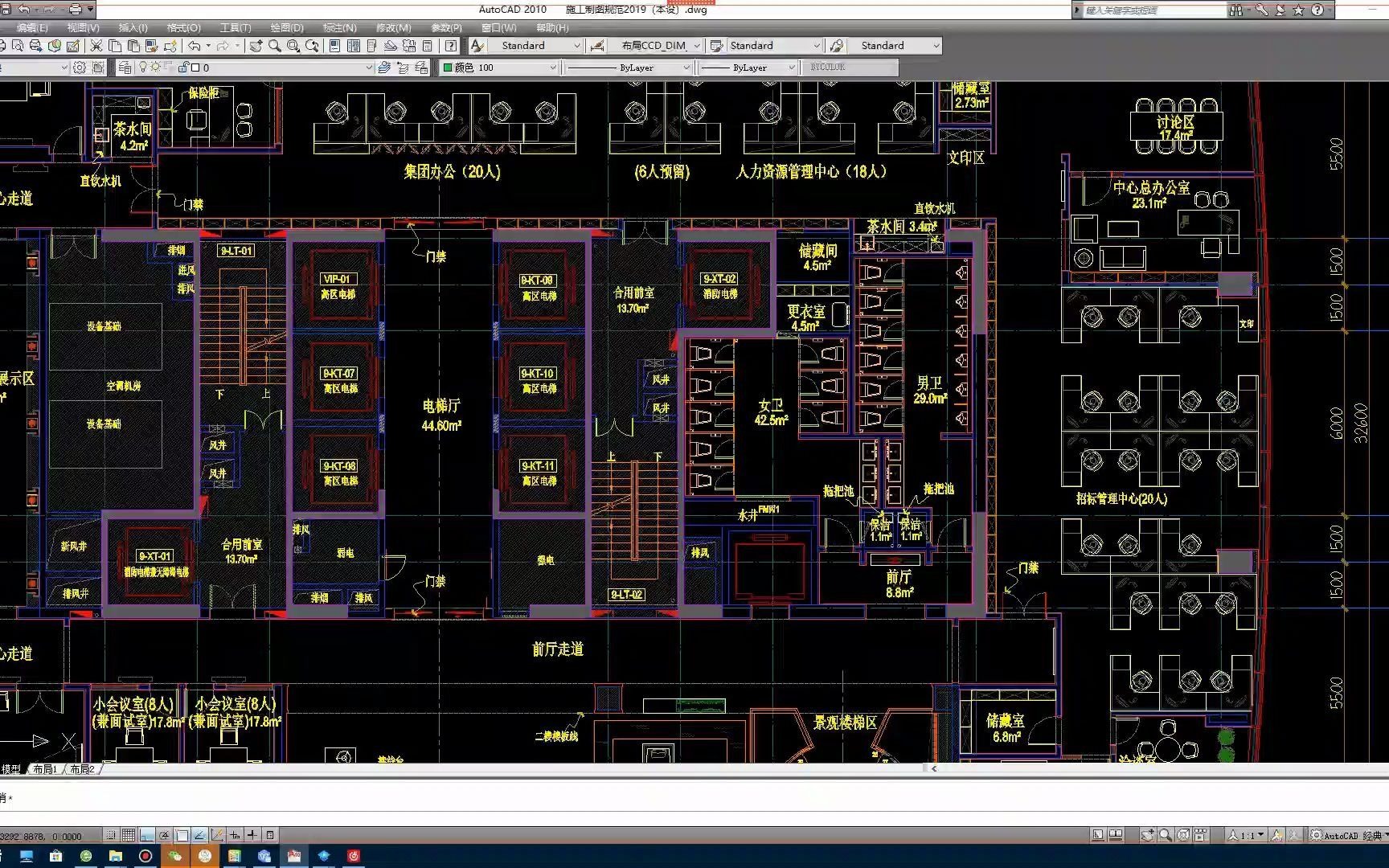Toggle Object Snap in status bar
The height and width of the screenshot is (868, 1389).
point(182,835)
